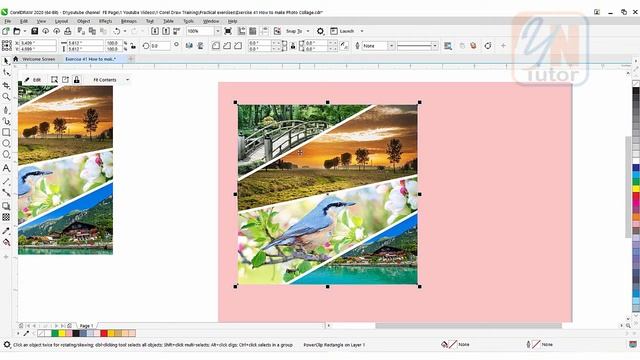Click Mirror Horizontally icon in property bar
The height and width of the screenshot is (360, 640).
pos(189,46)
